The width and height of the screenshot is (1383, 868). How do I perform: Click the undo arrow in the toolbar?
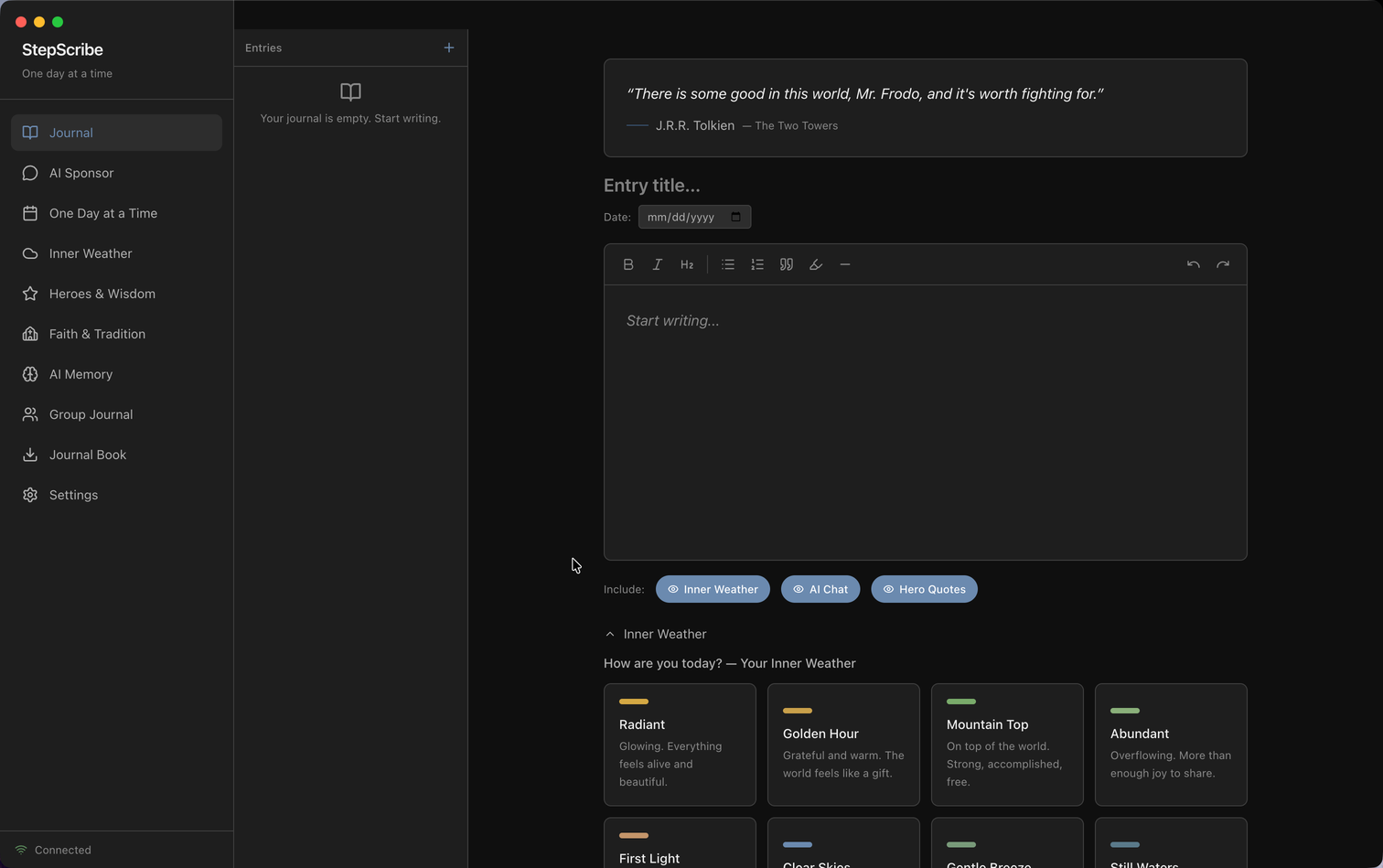(x=1193, y=264)
